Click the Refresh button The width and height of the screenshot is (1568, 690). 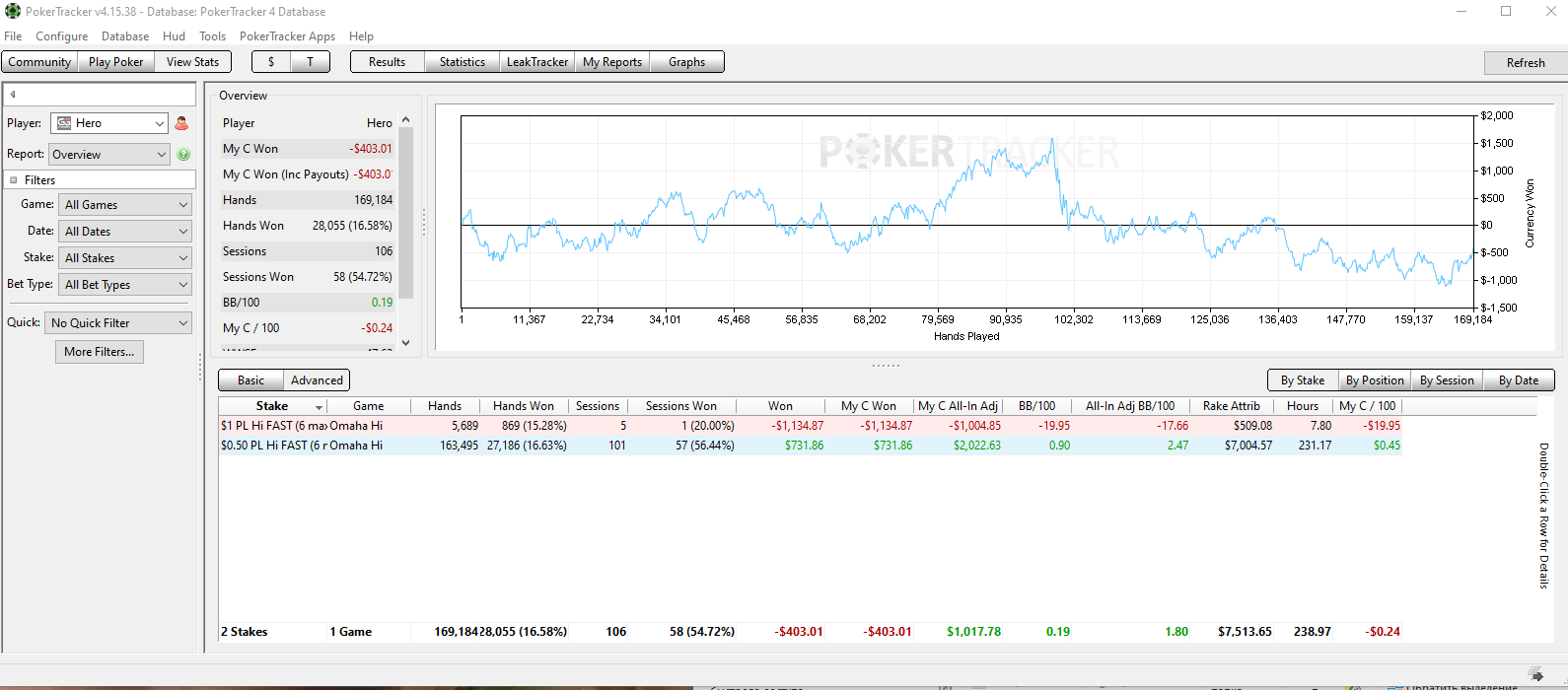click(x=1526, y=63)
